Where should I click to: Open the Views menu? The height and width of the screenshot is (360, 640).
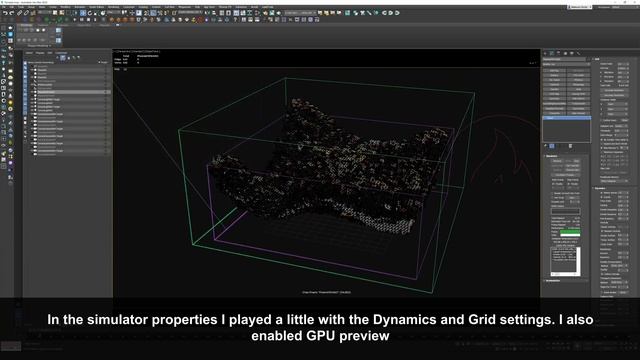coord(42,7)
